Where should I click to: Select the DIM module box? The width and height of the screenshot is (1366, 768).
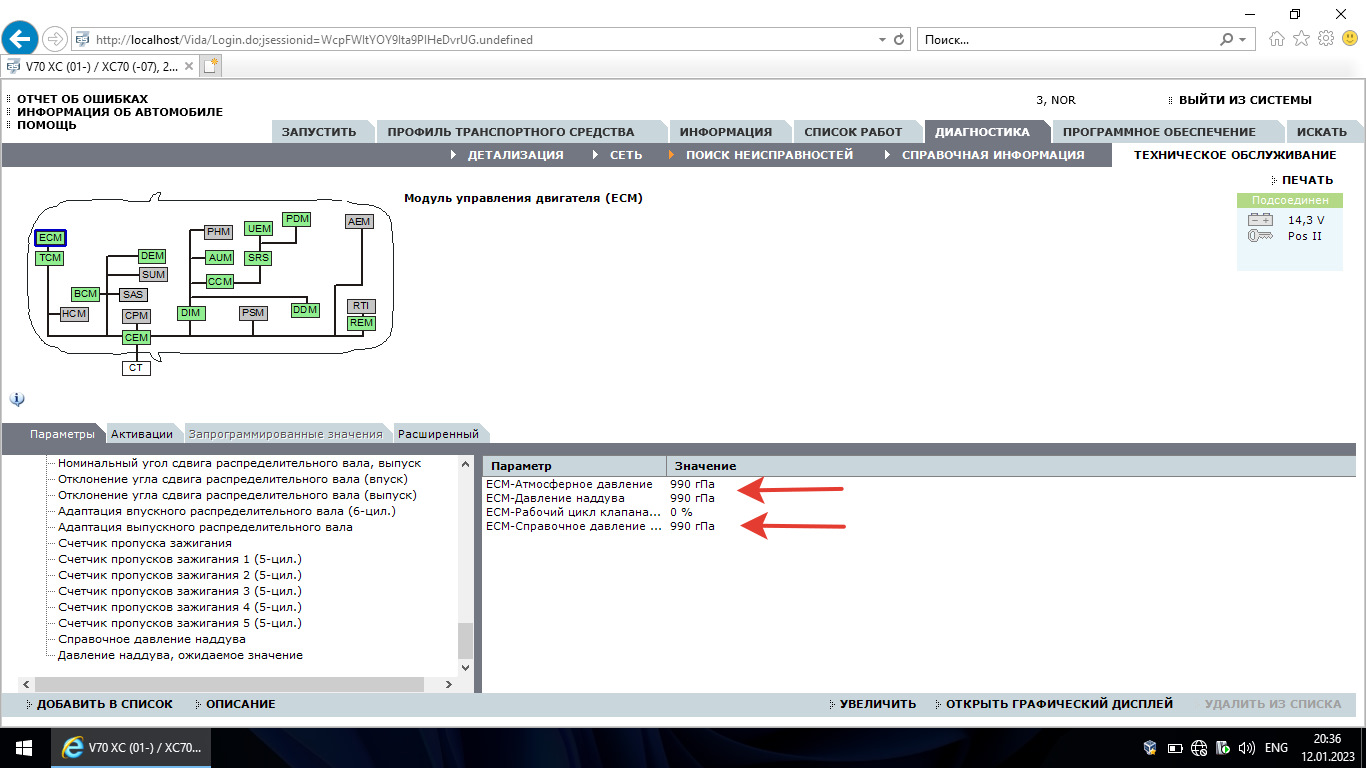pyautogui.click(x=191, y=313)
